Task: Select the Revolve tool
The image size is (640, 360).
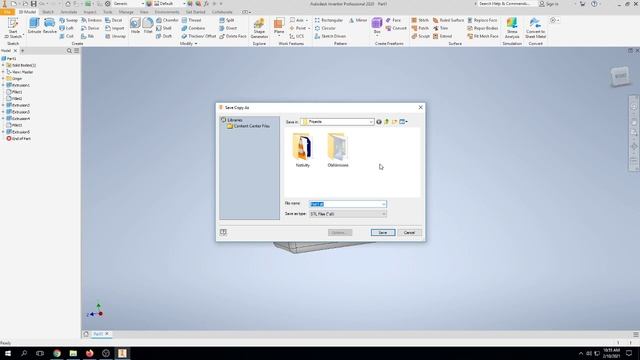Action: [x=49, y=26]
